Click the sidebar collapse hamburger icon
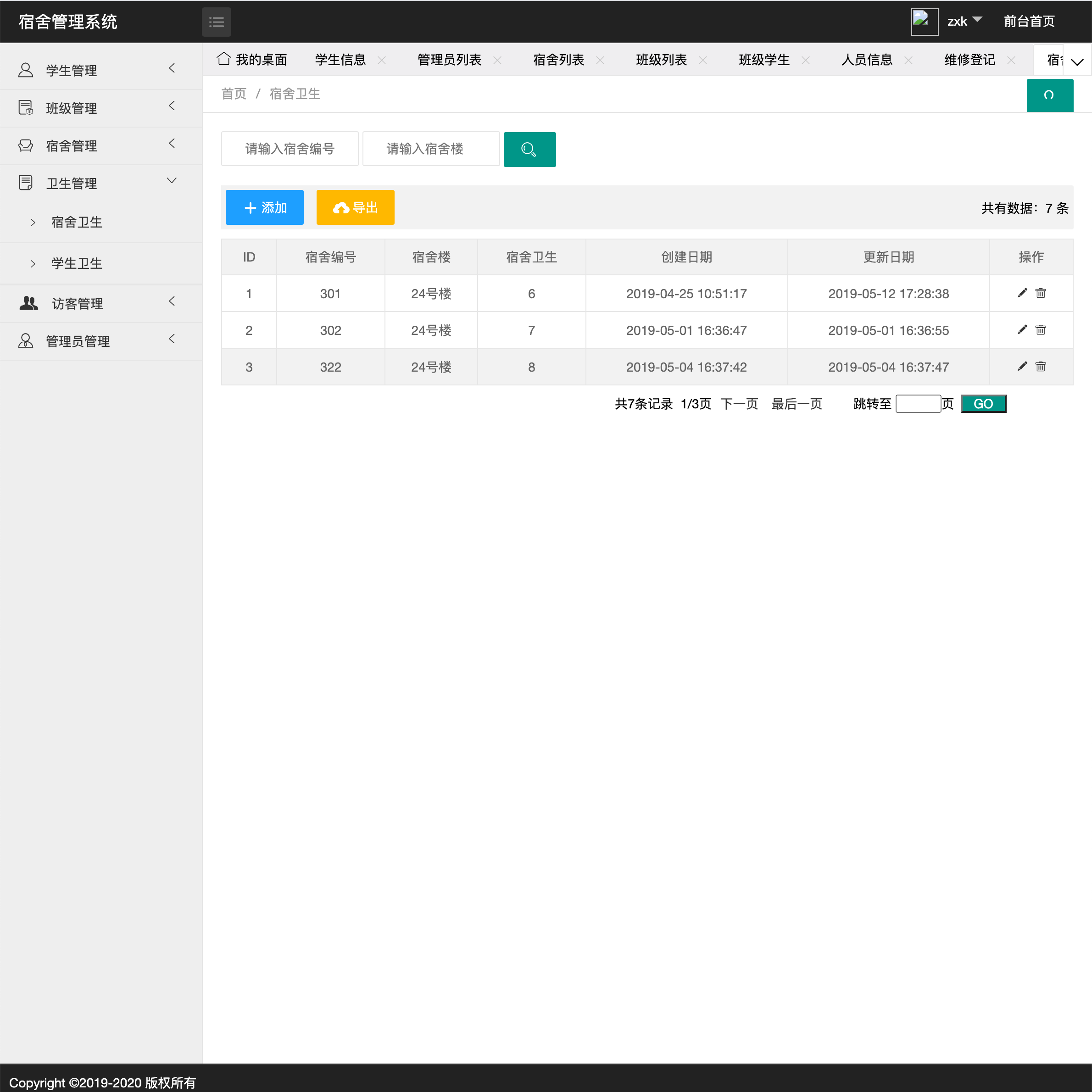The height and width of the screenshot is (1092, 1092). point(216,22)
